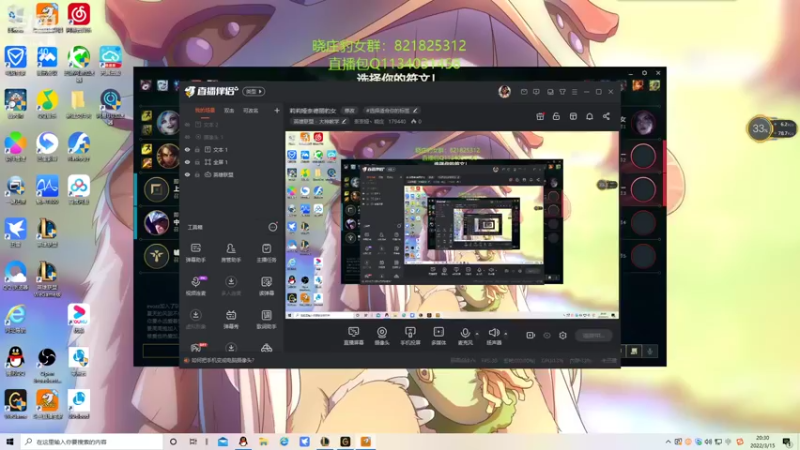Edit the 英雄联盟 category label

coord(319,121)
